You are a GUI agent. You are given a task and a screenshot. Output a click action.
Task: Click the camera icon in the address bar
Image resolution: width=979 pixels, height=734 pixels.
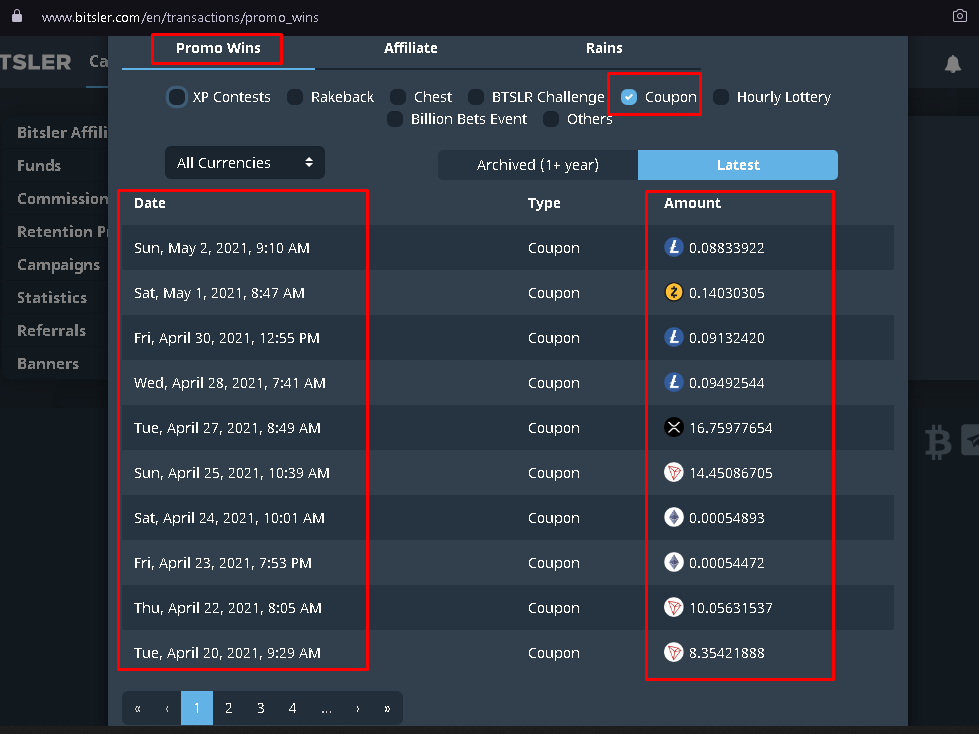point(960,16)
